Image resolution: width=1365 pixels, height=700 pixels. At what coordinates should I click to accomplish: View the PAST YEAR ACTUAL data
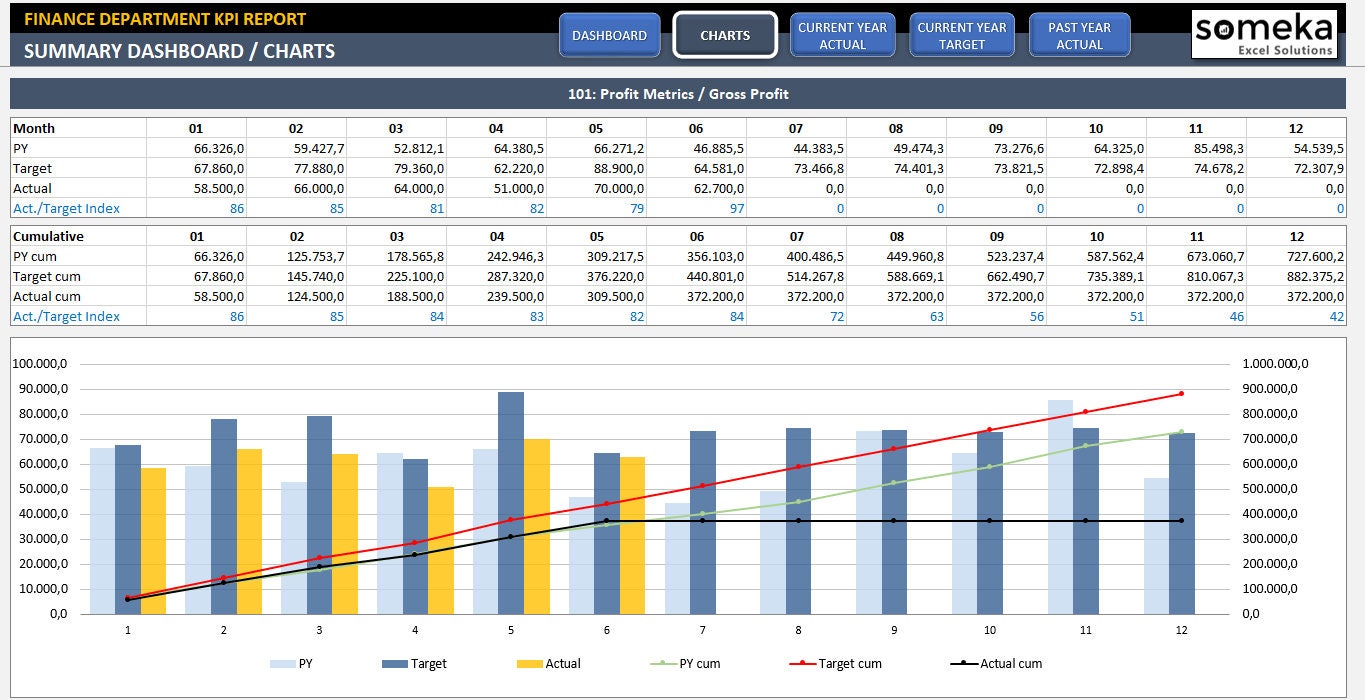(1079, 33)
